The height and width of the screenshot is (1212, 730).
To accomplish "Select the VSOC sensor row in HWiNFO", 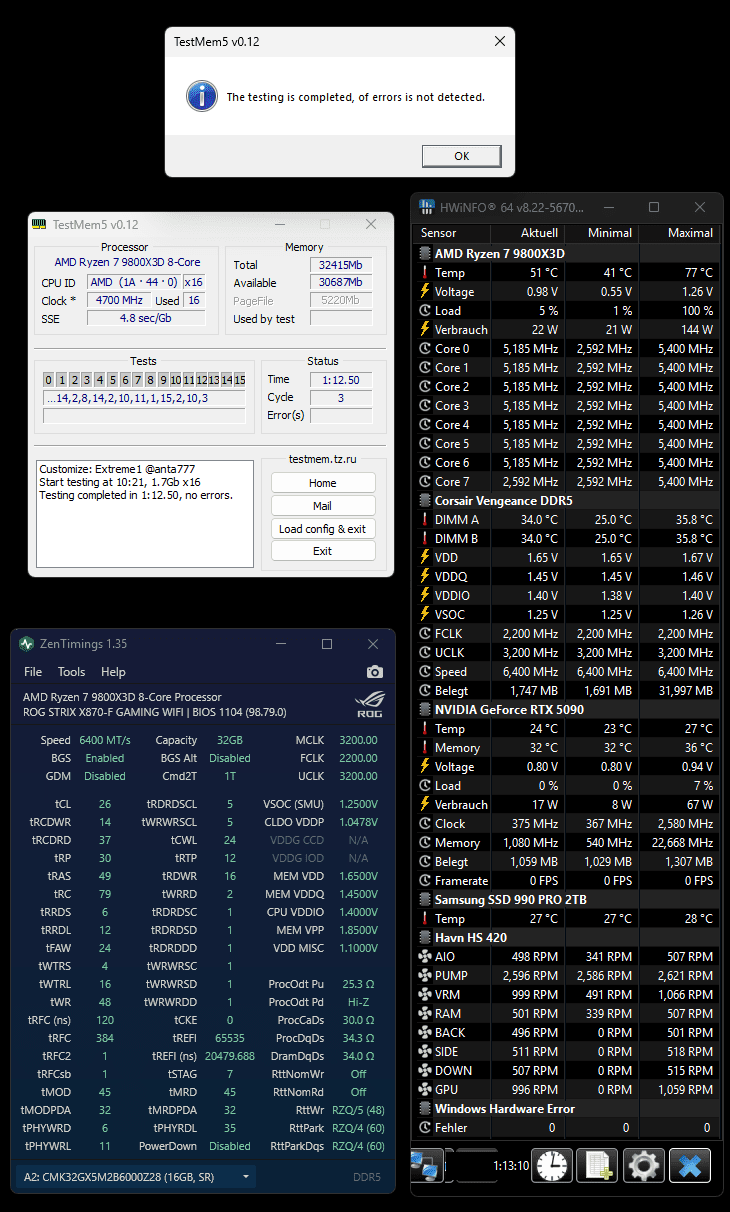I will pyautogui.click(x=566, y=614).
